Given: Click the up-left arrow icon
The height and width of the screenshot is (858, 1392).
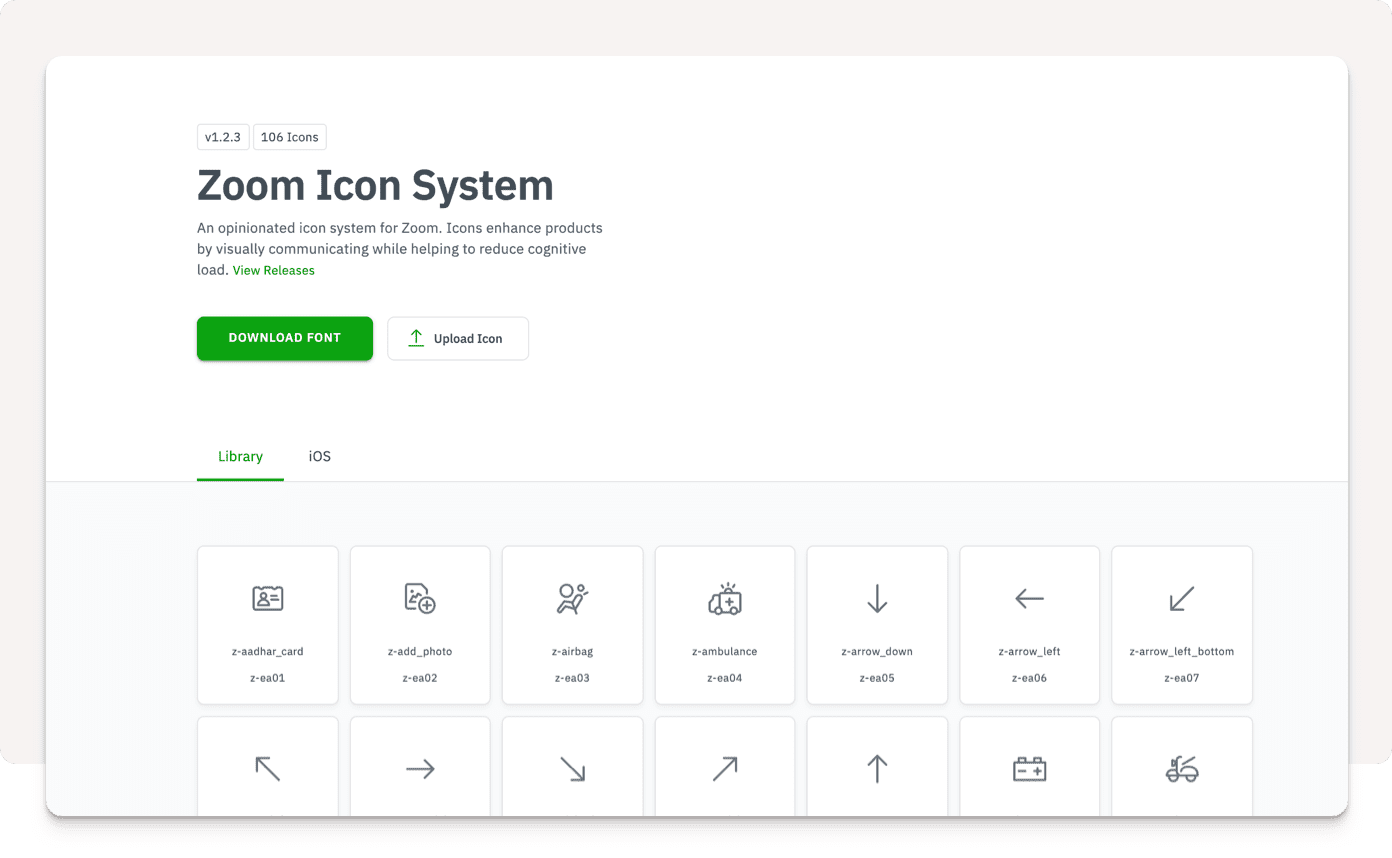Looking at the screenshot, I should coord(267,768).
